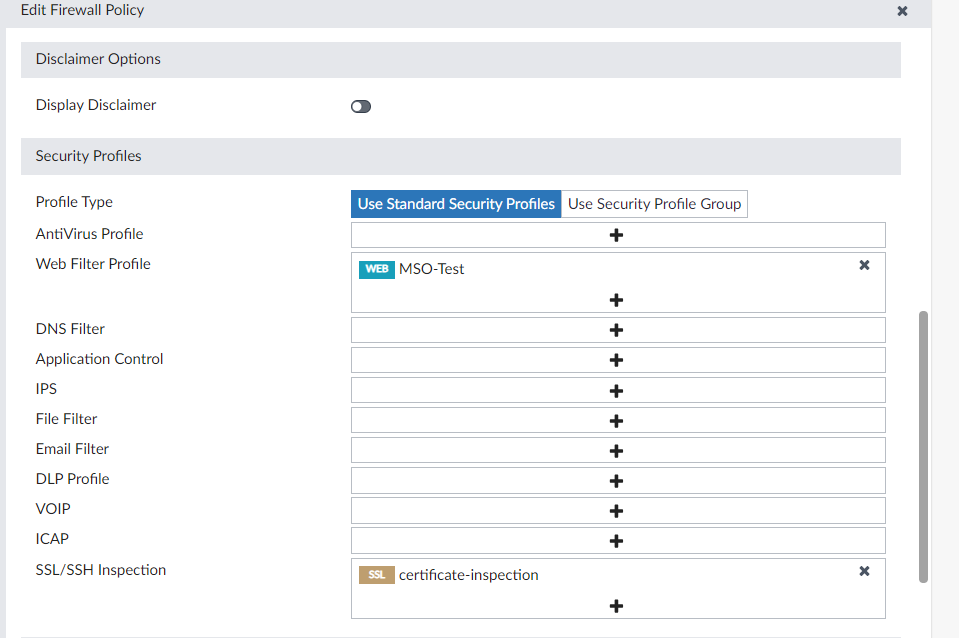Click the plus icon for IPS
Viewport: 959px width, 638px height.
tap(617, 390)
